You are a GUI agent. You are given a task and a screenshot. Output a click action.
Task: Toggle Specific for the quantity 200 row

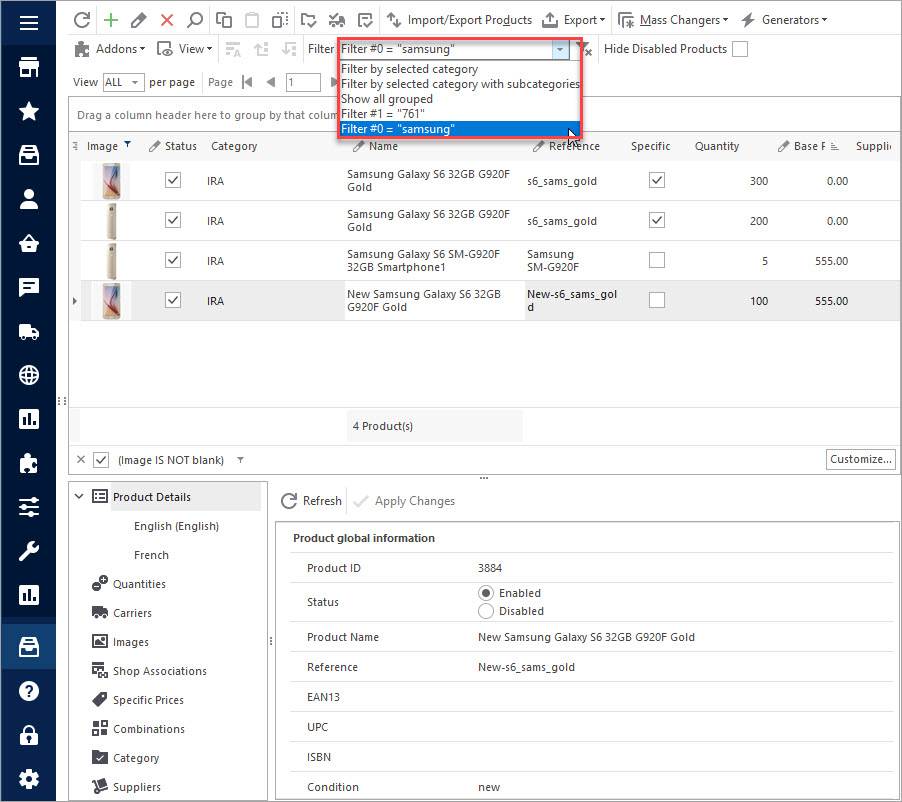tap(657, 220)
